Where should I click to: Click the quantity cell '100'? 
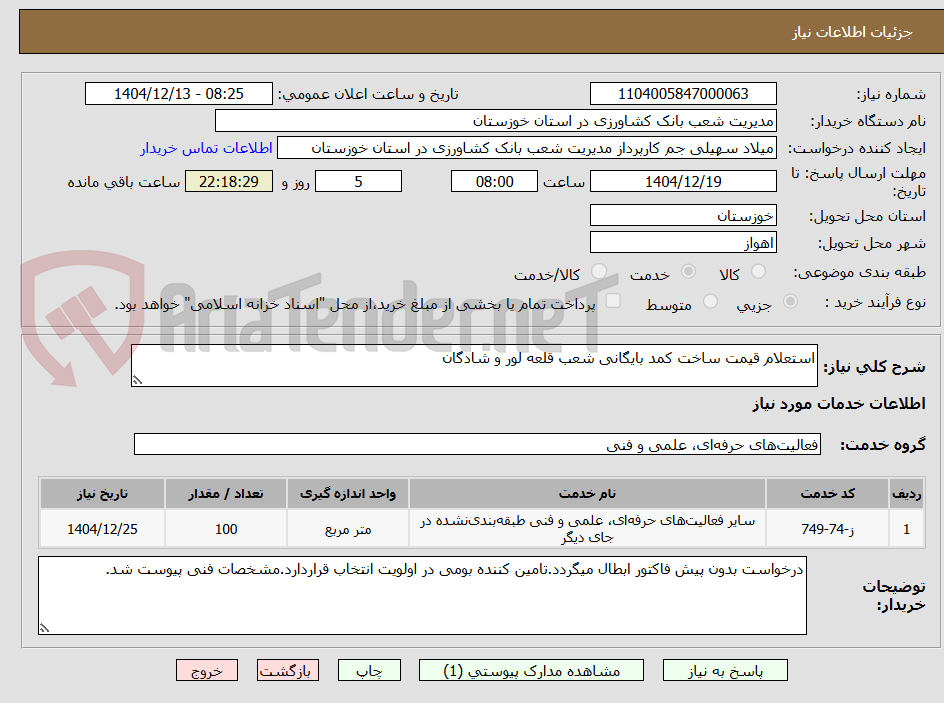[226, 529]
